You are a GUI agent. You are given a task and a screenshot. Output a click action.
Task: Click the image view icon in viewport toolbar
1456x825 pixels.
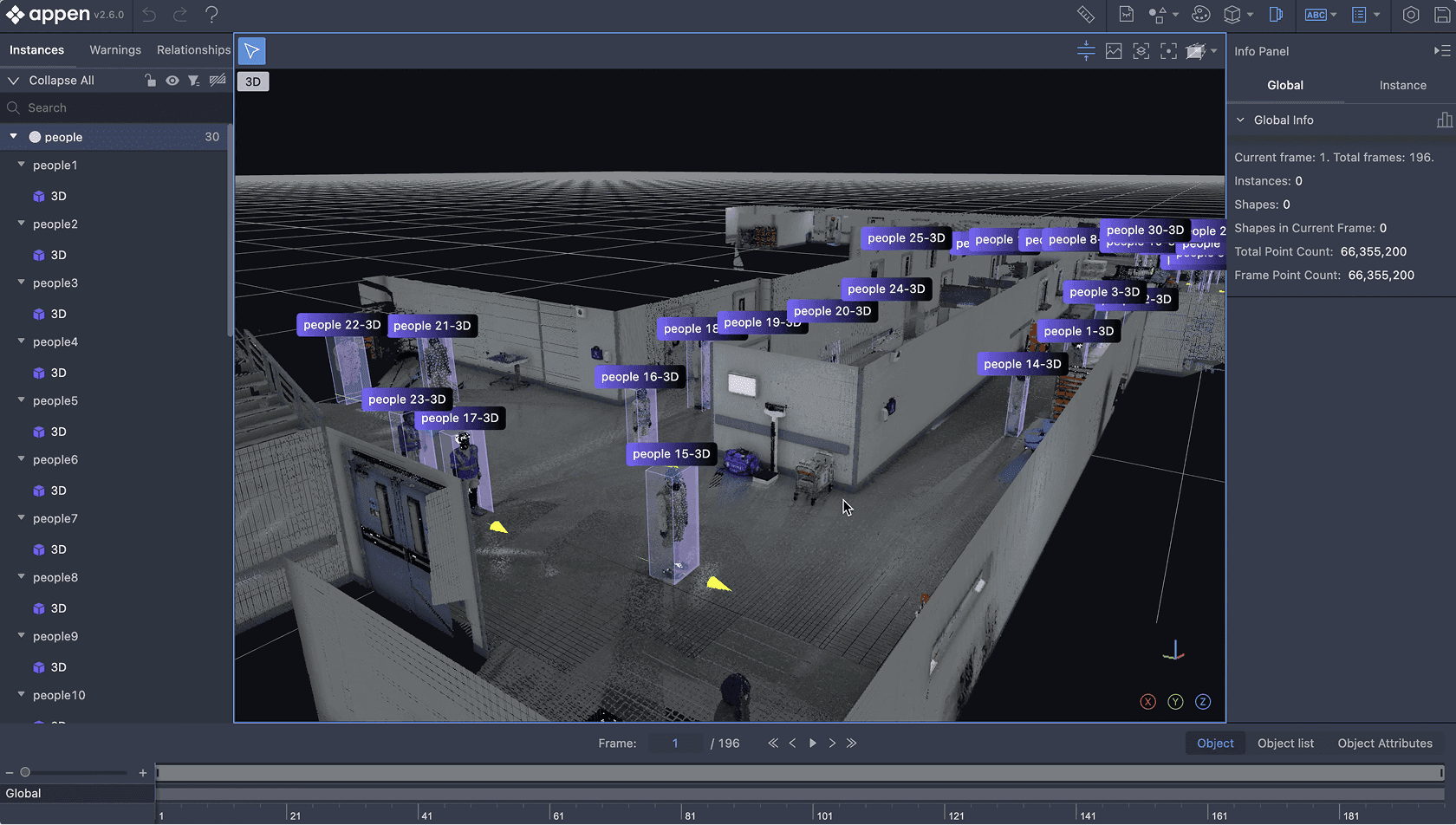point(1114,51)
